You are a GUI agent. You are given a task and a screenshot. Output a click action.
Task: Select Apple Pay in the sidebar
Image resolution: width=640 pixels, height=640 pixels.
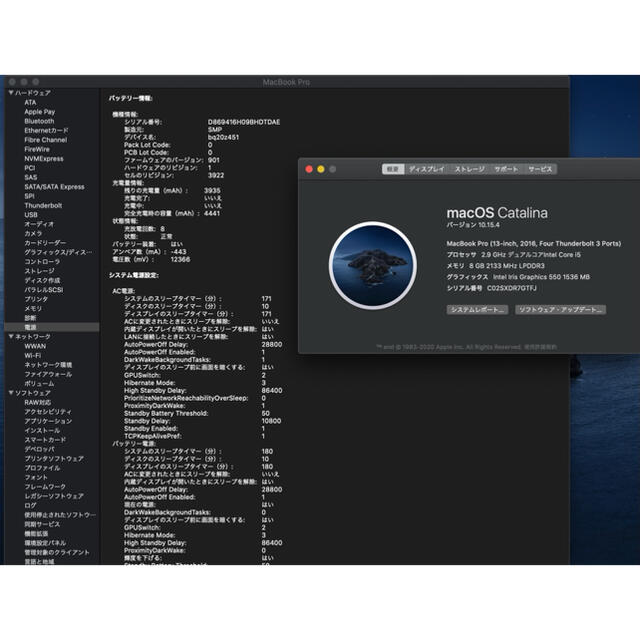point(40,112)
